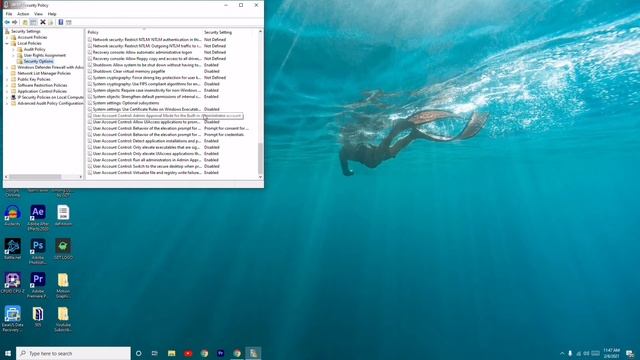Open the CPUID CPU-Z desktop shortcut
640x360 pixels.
[x=13, y=283]
